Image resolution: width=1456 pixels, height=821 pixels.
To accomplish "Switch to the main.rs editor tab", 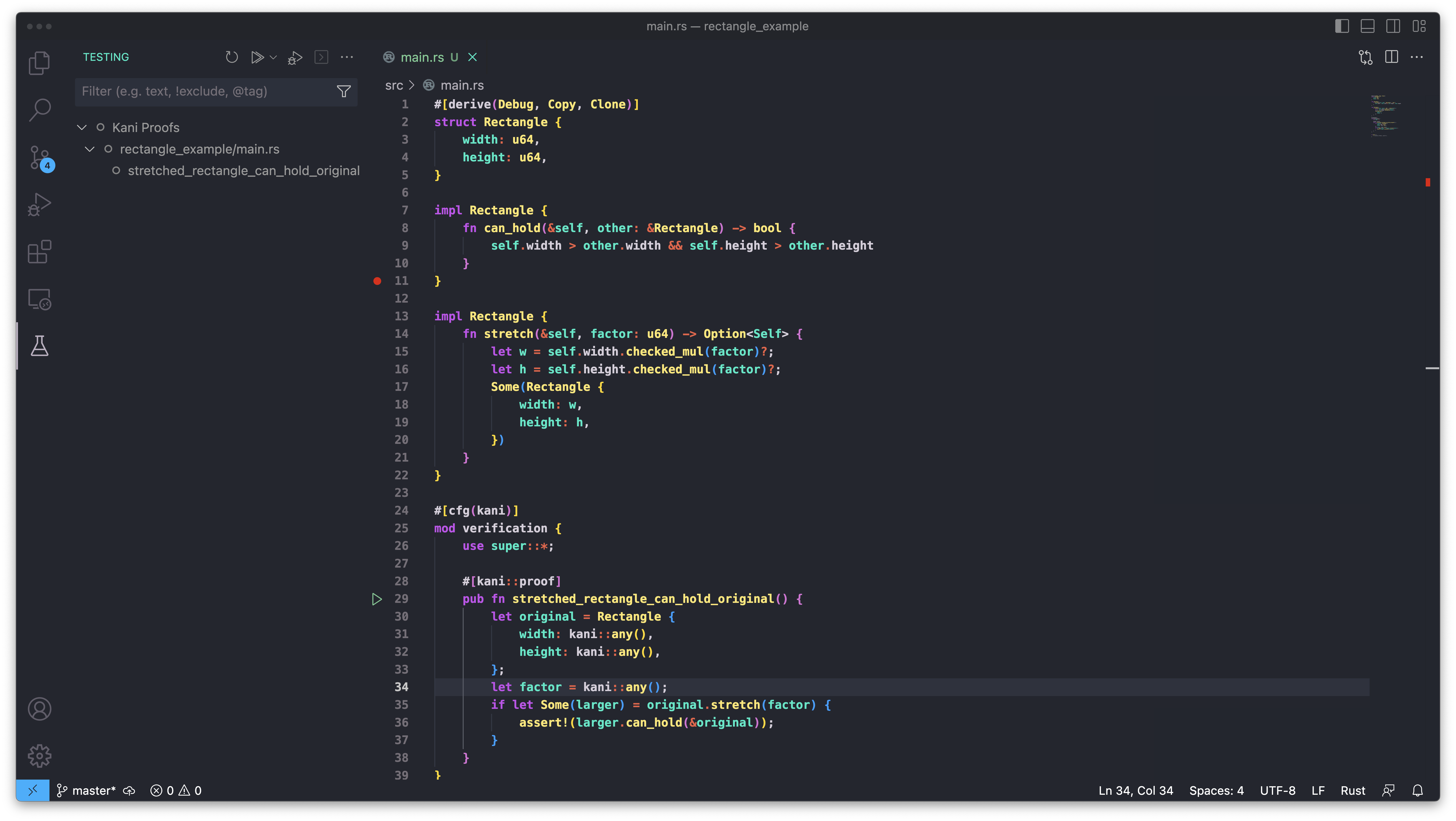I will pyautogui.click(x=422, y=58).
